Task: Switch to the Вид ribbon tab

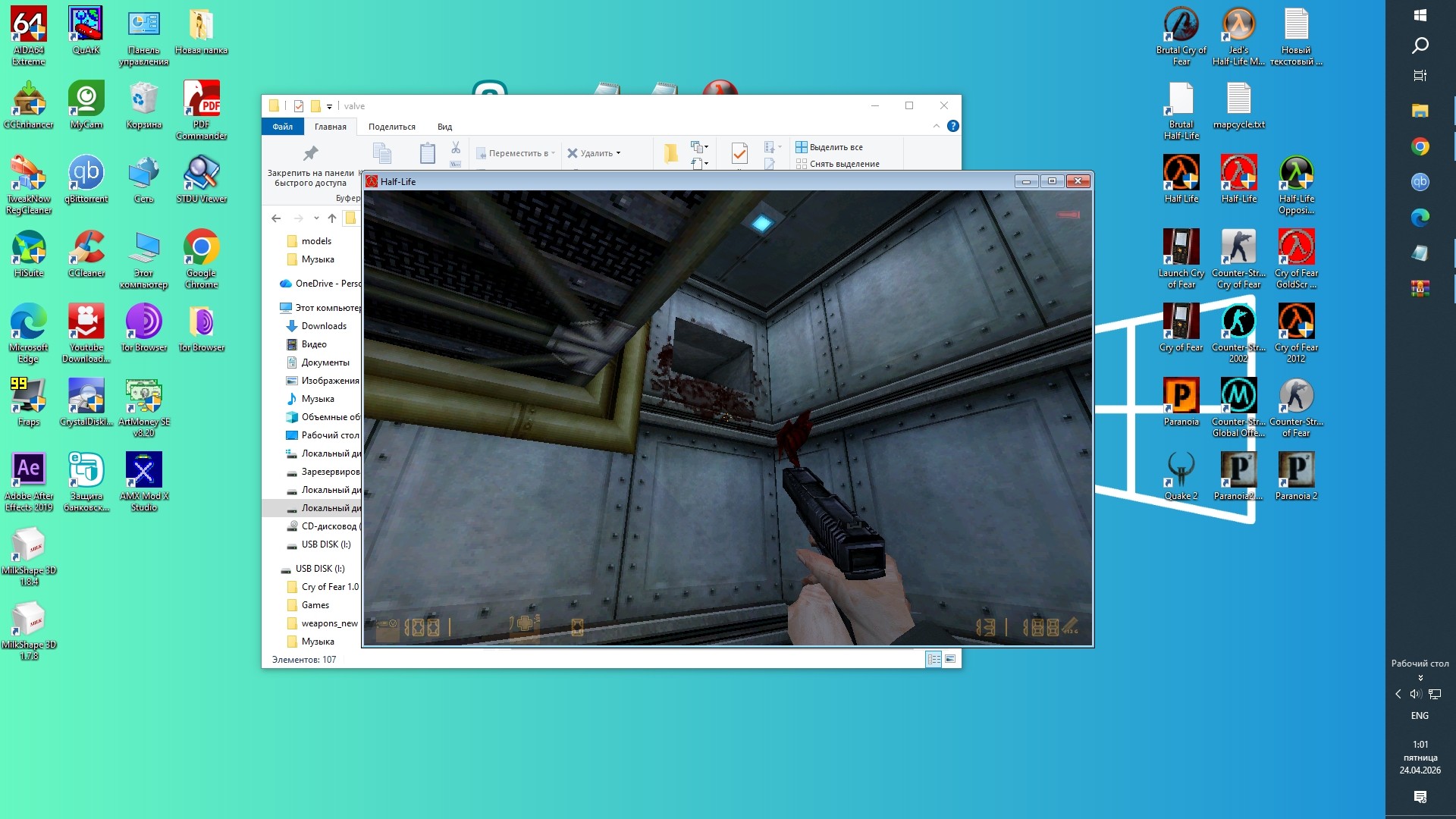Action: pos(444,127)
